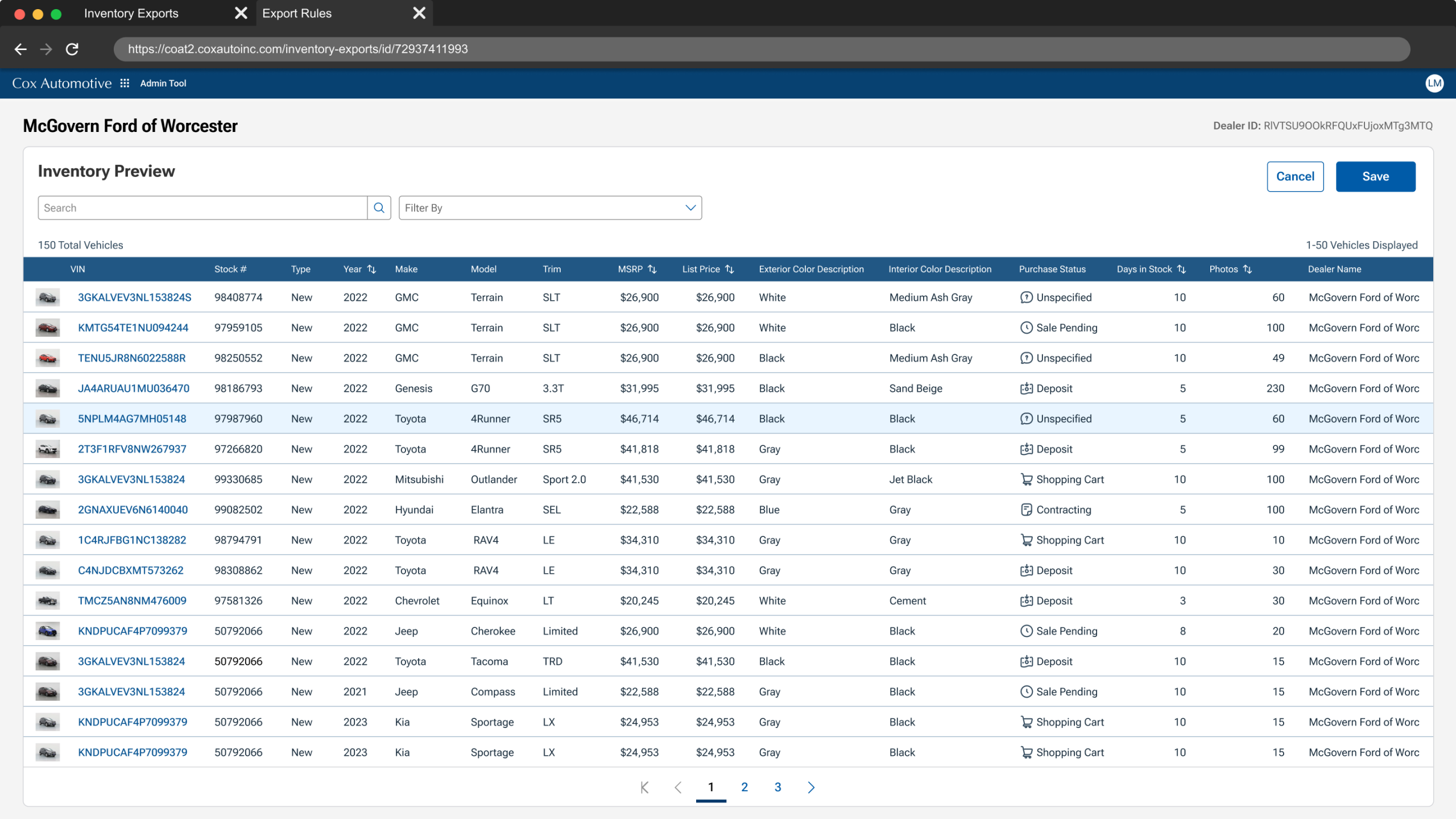Switch to Export Rules browser tab
1456x819 pixels.
[x=297, y=13]
